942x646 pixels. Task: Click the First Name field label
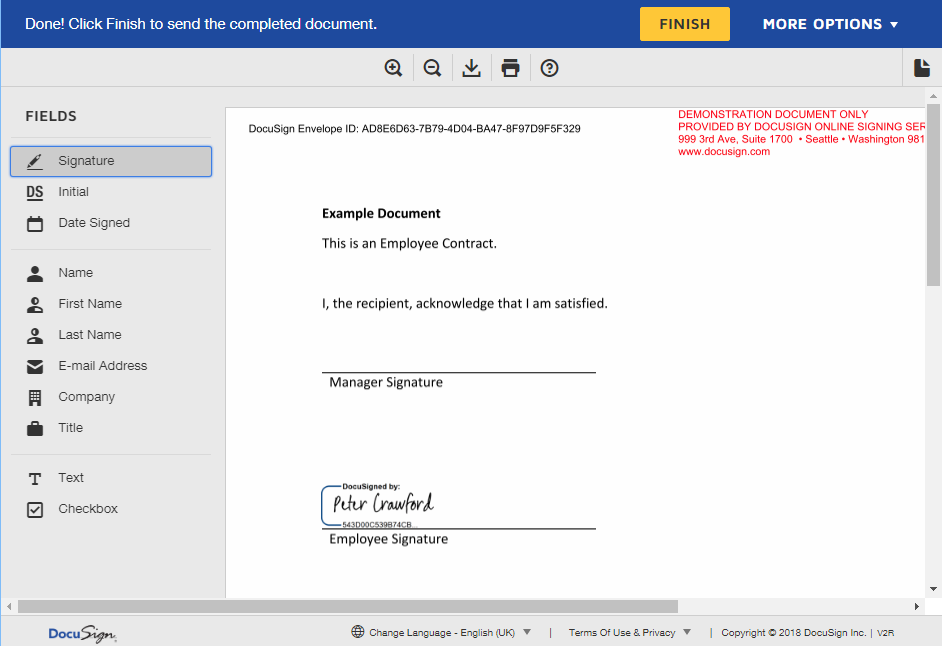[x=90, y=303]
